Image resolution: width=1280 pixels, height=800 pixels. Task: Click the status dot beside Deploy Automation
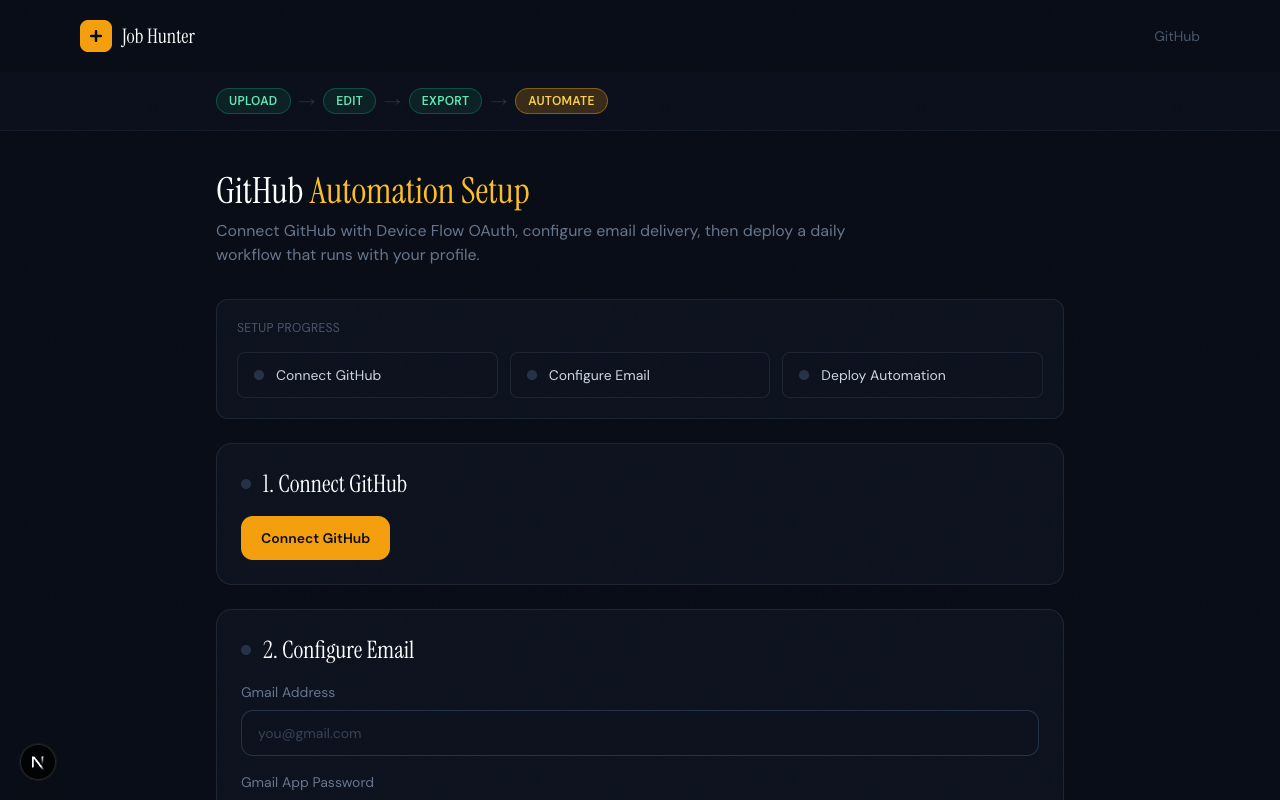coord(803,374)
